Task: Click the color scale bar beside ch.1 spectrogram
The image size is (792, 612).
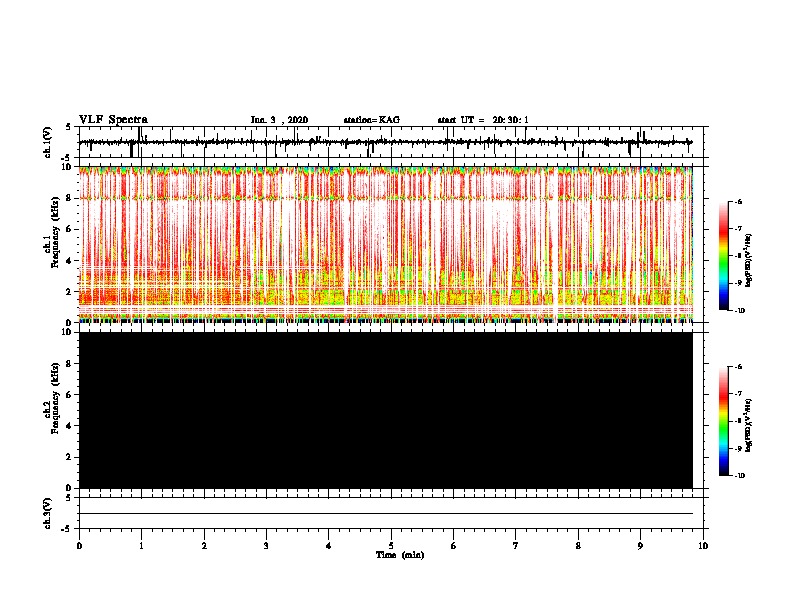Action: [723, 256]
